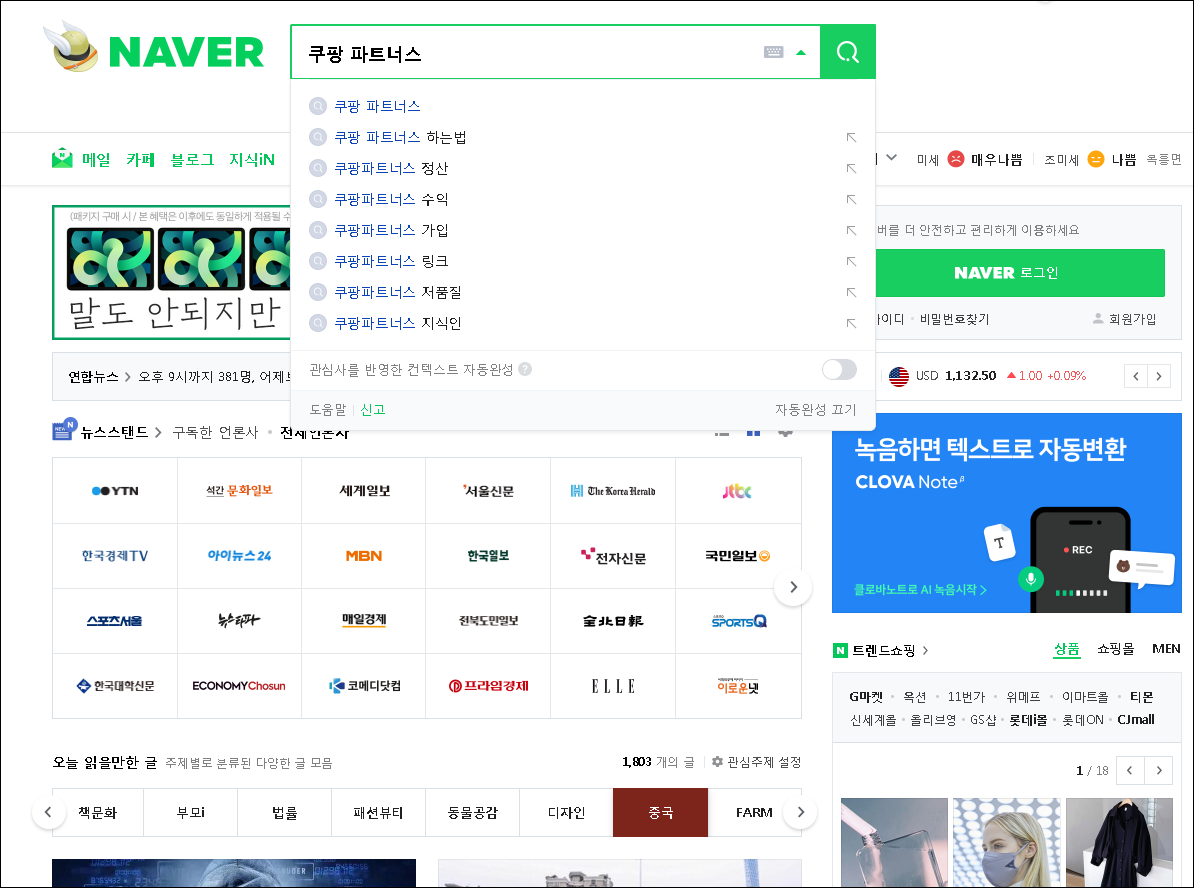Open 관심주제 설정 gear

[x=756, y=762]
